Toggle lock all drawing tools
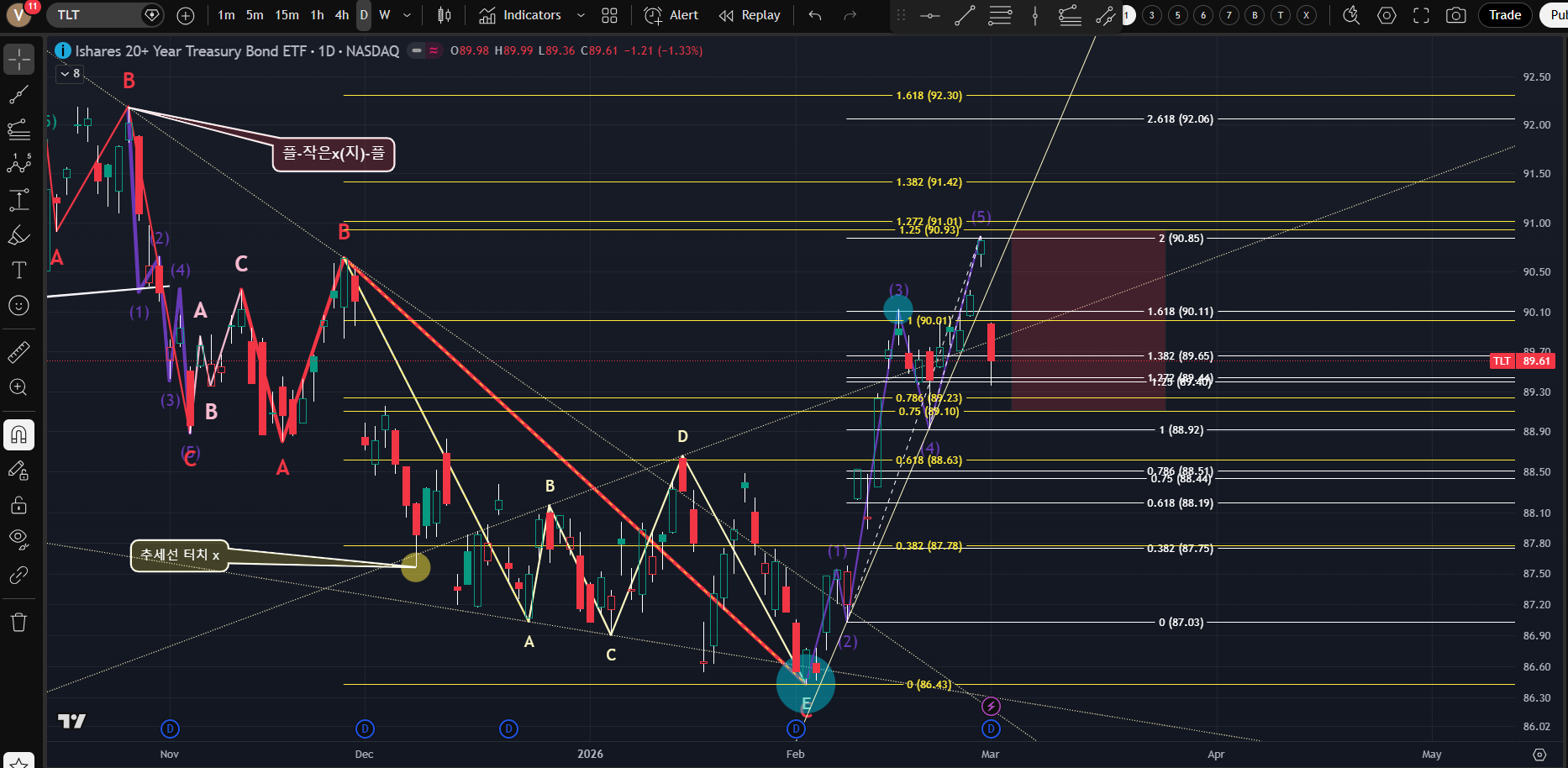This screenshot has height=768, width=1568. tap(18, 505)
